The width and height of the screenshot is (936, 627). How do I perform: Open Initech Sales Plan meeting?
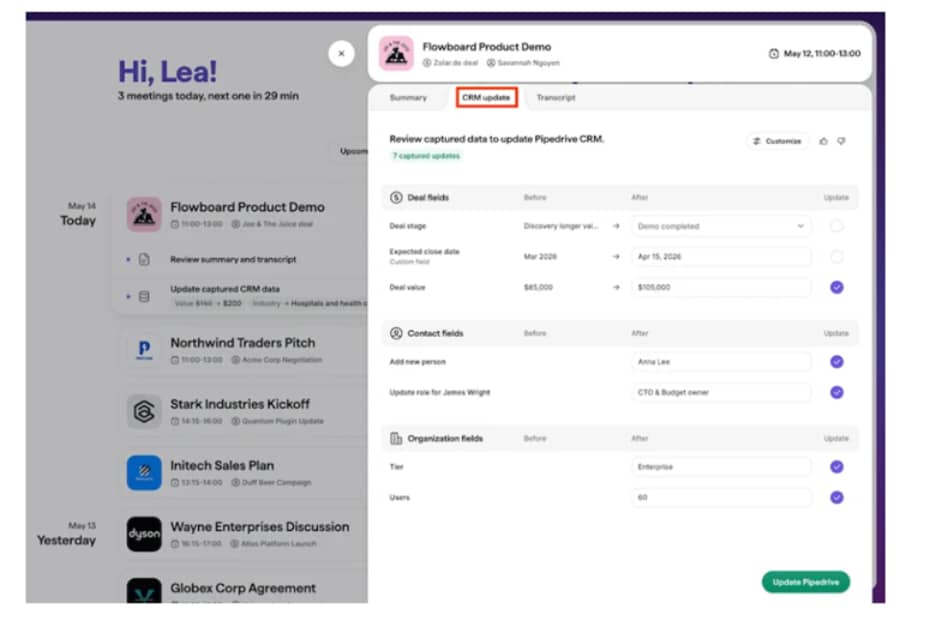tap(222, 466)
